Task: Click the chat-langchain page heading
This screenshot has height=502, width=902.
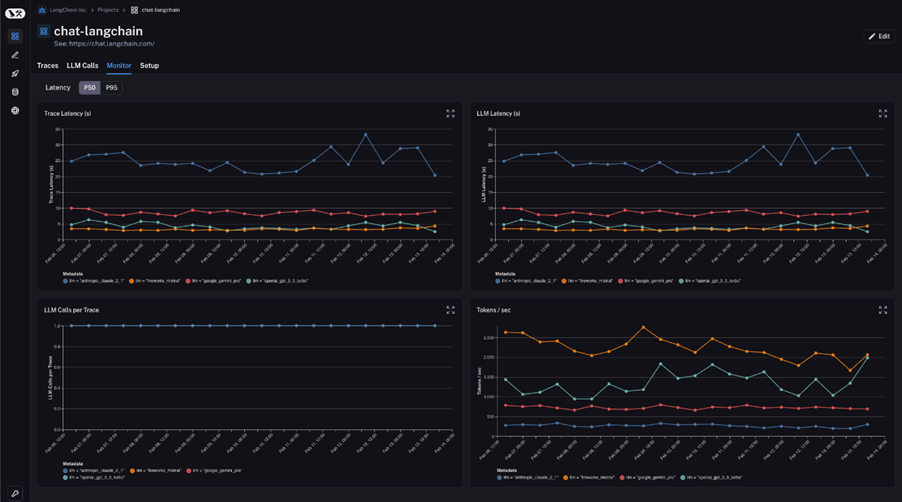Action: [x=98, y=31]
